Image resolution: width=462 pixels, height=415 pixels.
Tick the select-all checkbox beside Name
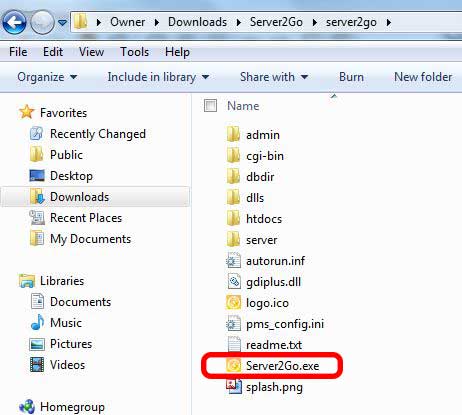pos(210,106)
